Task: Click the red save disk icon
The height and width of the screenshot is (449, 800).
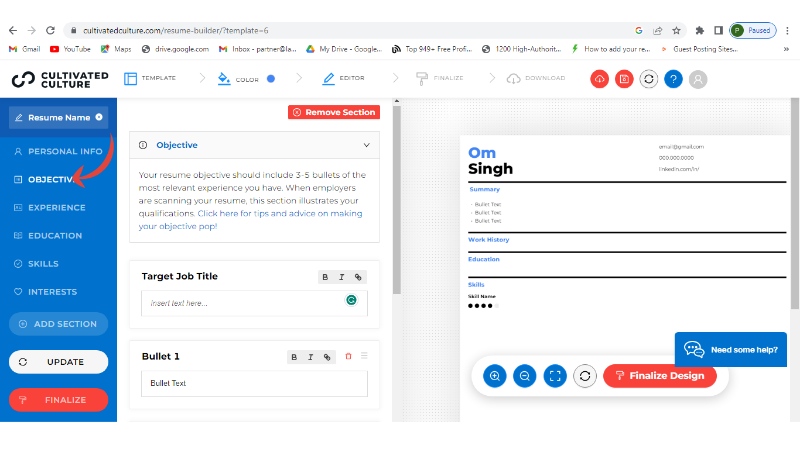Action: [x=624, y=78]
